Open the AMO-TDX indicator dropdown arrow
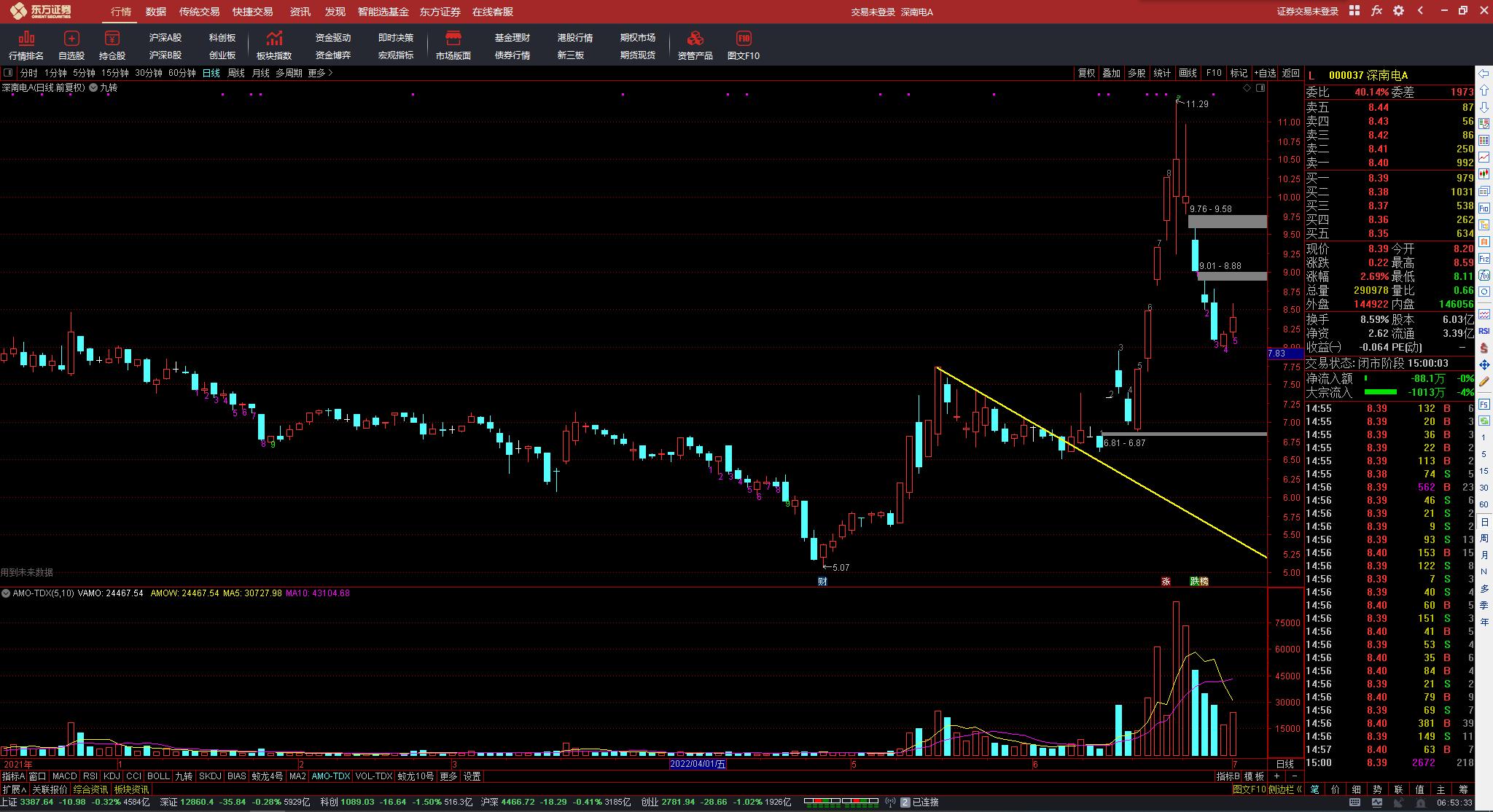This screenshot has height=812, width=1493. tap(6, 593)
